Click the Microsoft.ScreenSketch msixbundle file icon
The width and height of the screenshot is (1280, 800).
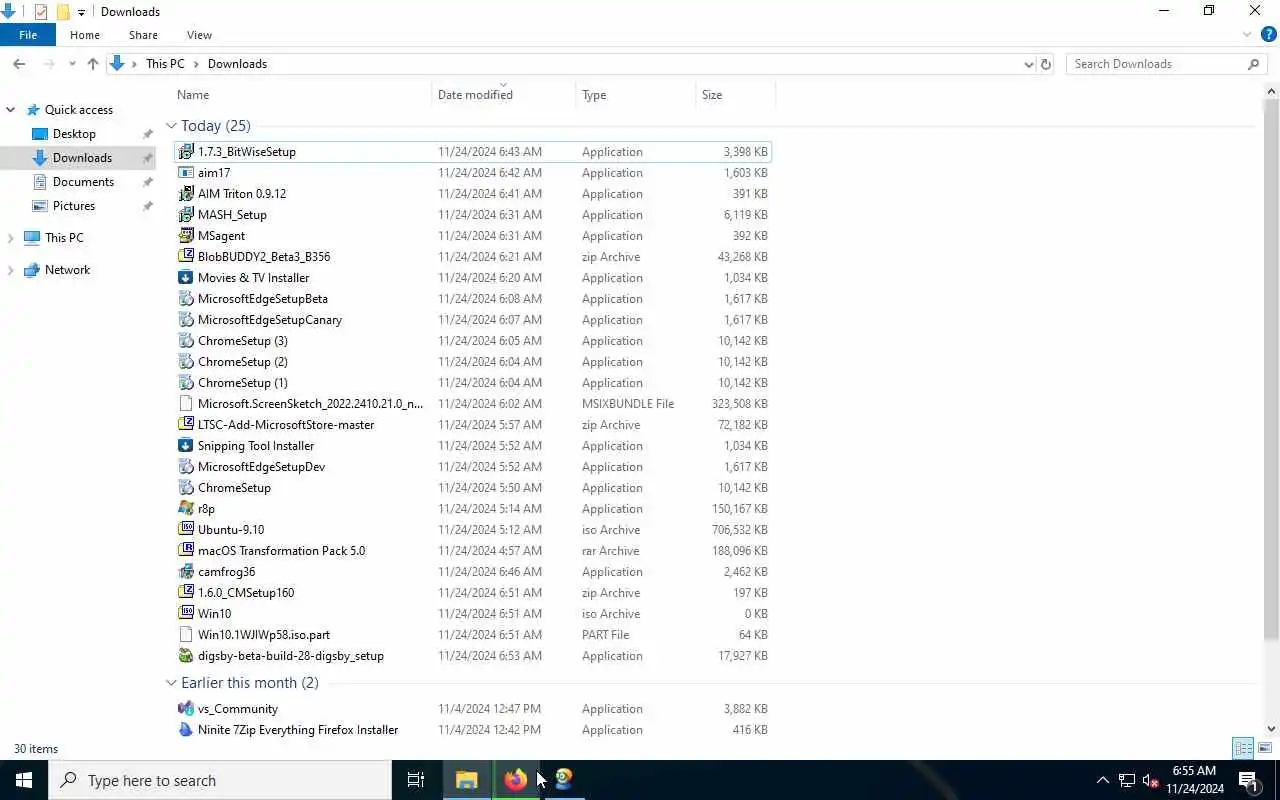click(x=186, y=404)
